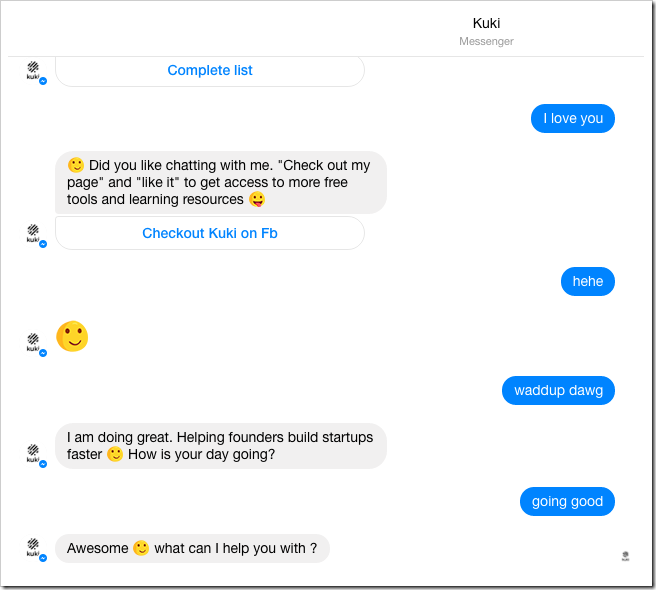Click the smiley emoji after "Awesome"
Viewport: 656px width, 590px height.
[141, 548]
